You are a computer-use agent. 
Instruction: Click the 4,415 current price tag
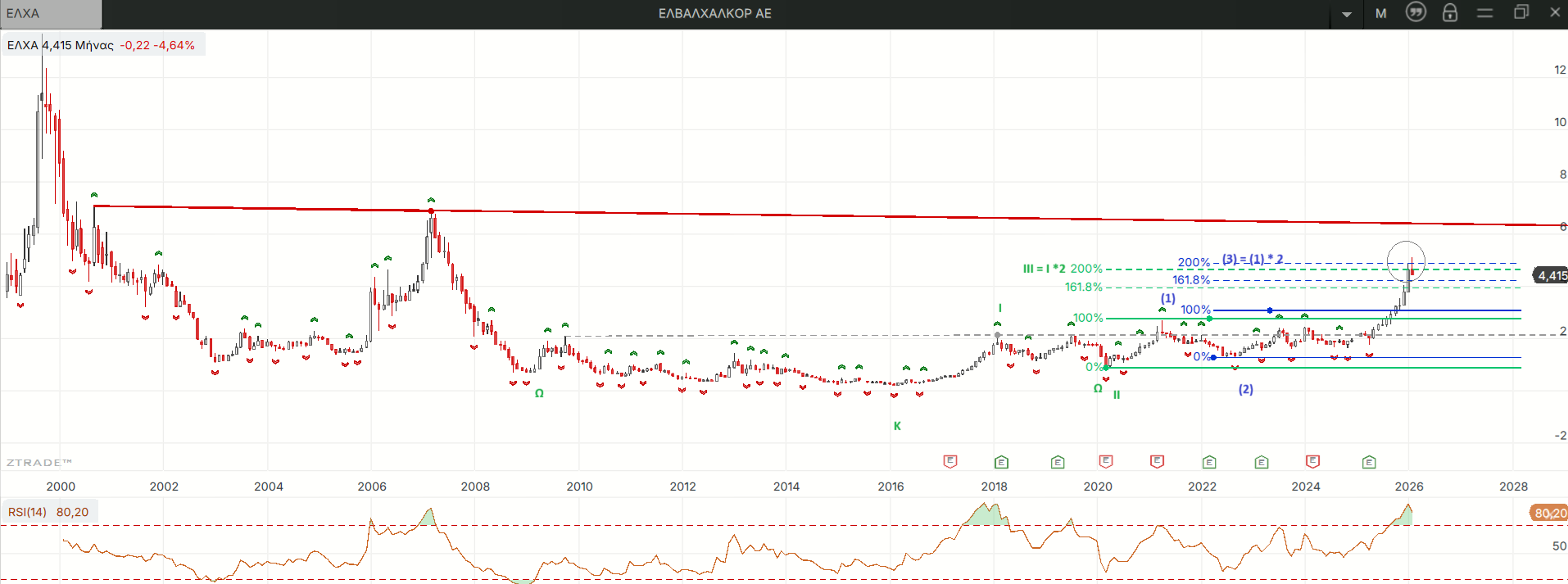coord(1551,275)
